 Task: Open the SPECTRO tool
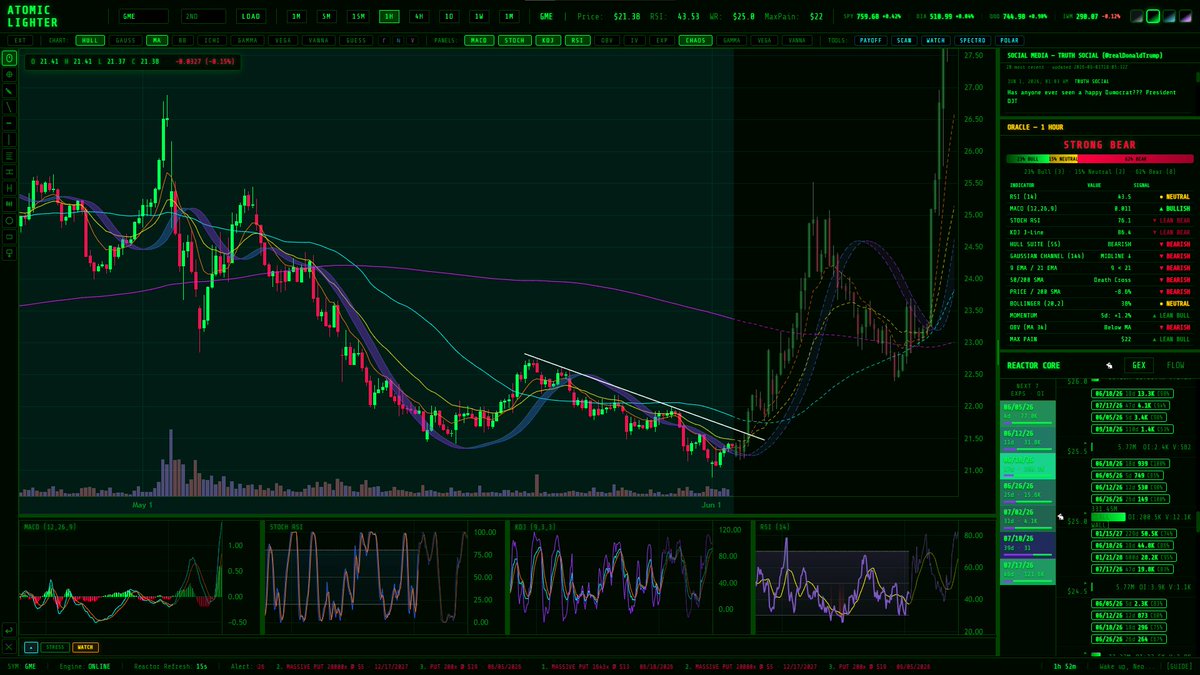[973, 40]
